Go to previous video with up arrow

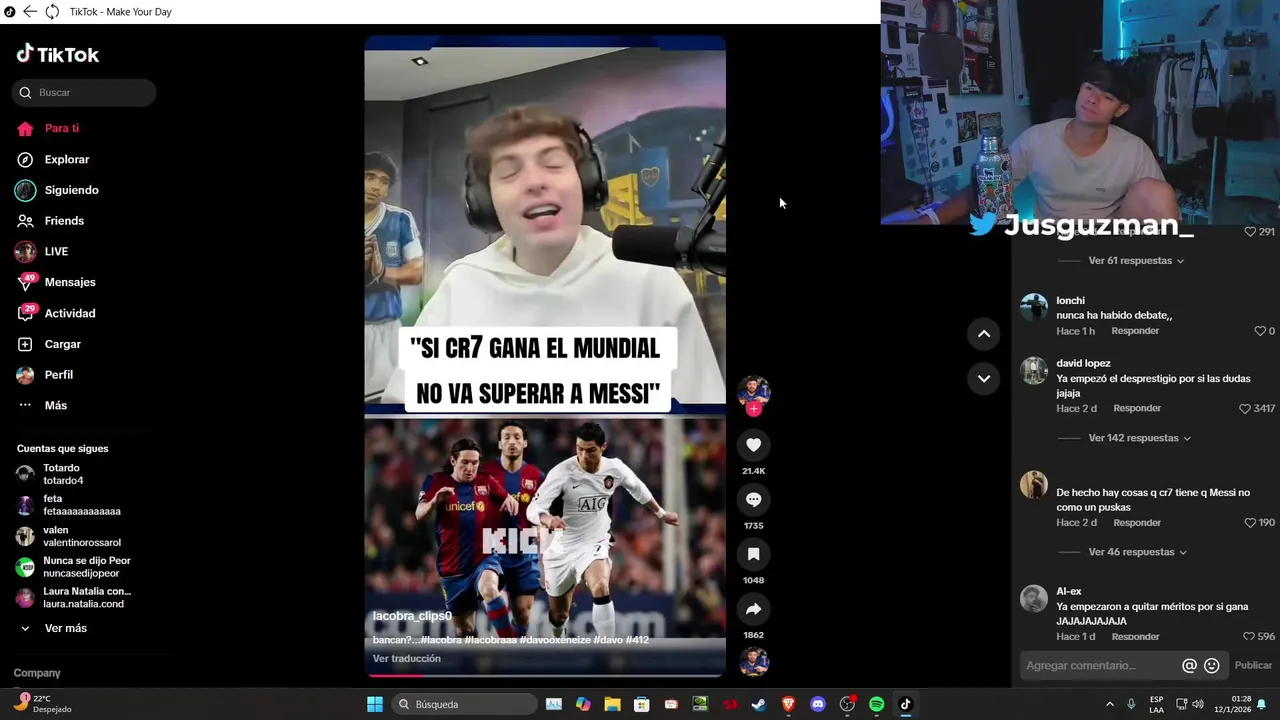984,334
